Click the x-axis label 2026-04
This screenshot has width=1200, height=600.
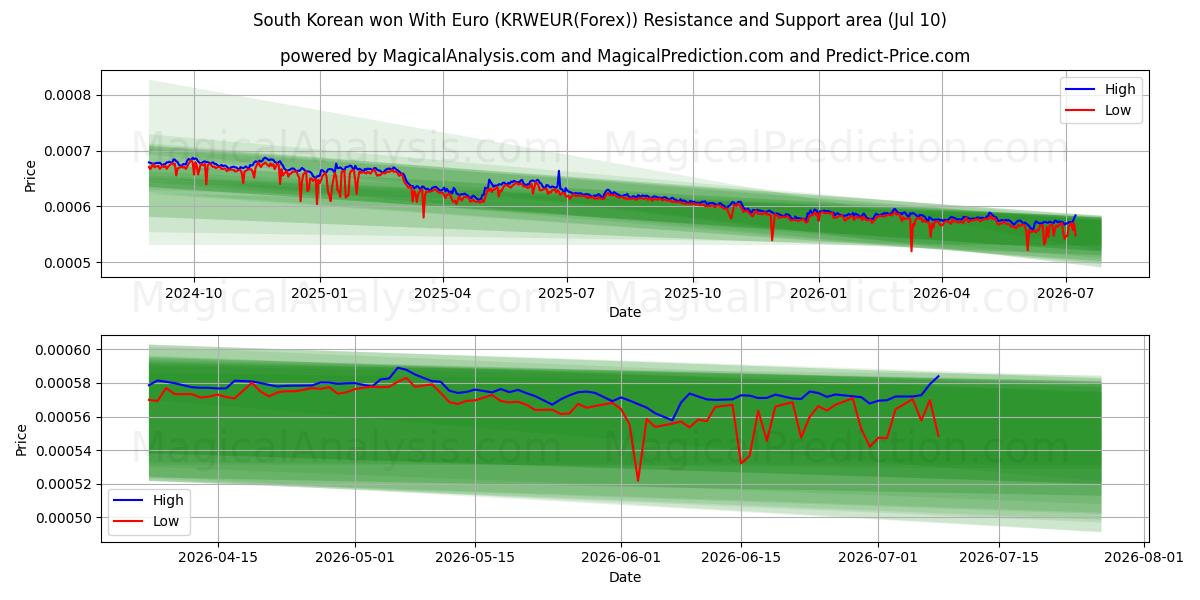(x=942, y=294)
